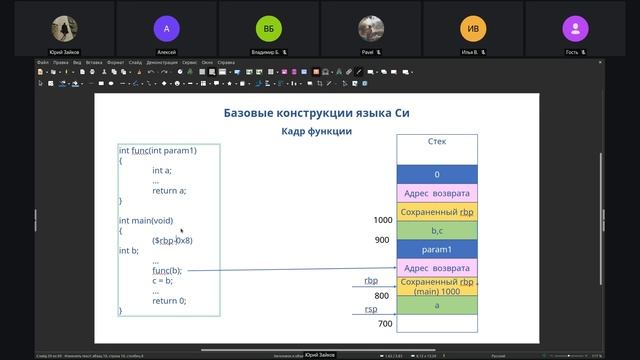This screenshot has width=640, height=360.
Task: Open the Lines and Arrows dropdown
Action: [x=129, y=84]
